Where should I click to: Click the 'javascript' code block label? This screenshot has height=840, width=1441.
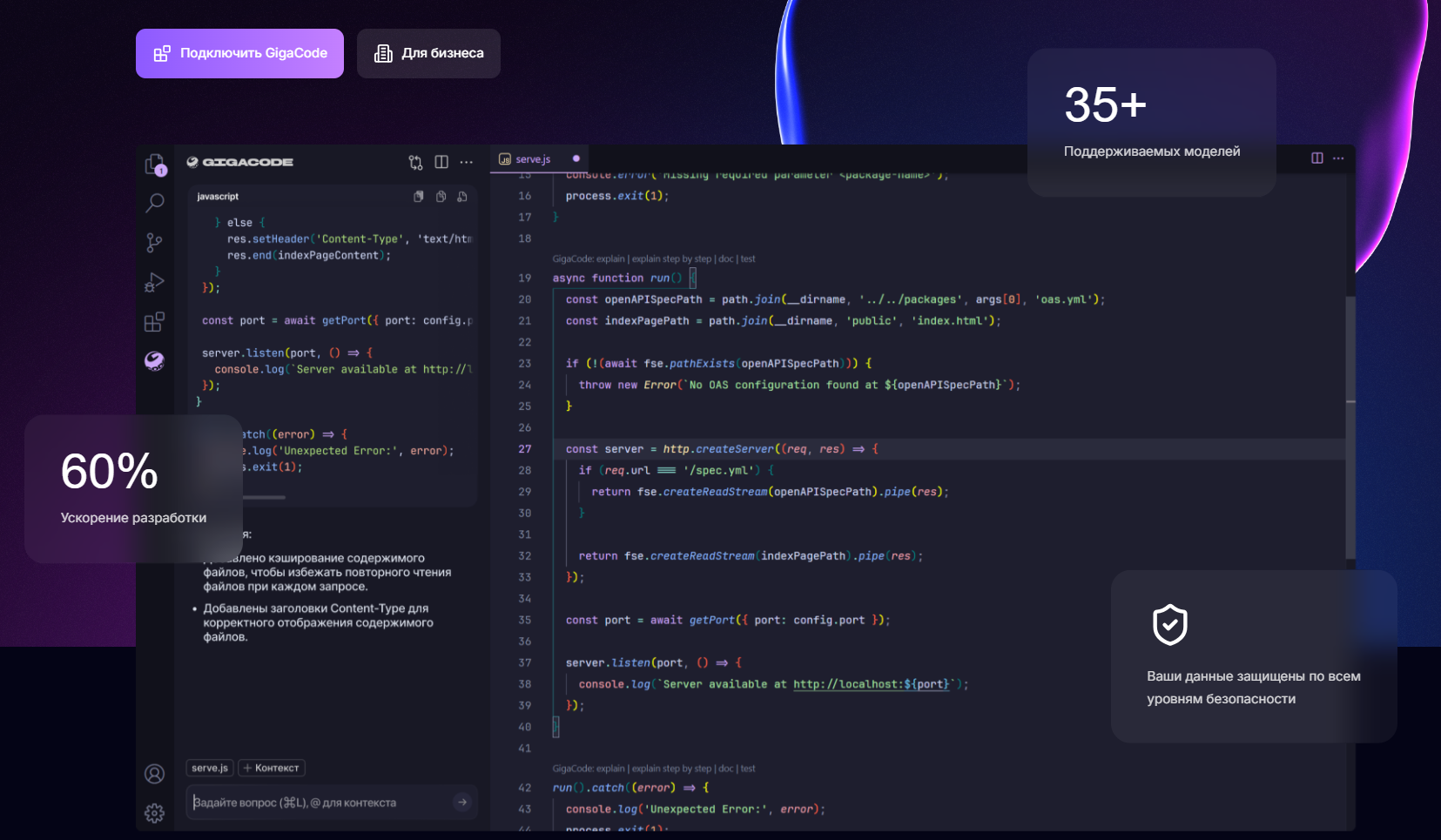(x=218, y=197)
